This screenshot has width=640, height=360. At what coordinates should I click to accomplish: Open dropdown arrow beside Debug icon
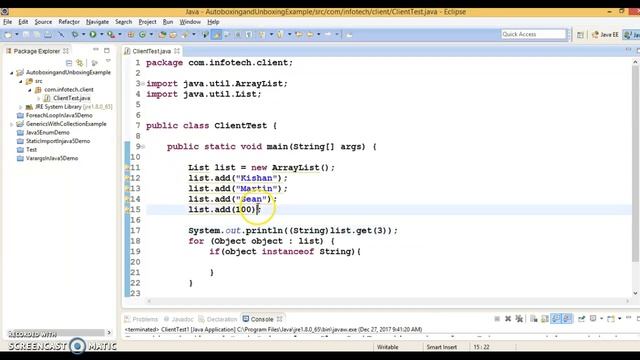click(83, 35)
